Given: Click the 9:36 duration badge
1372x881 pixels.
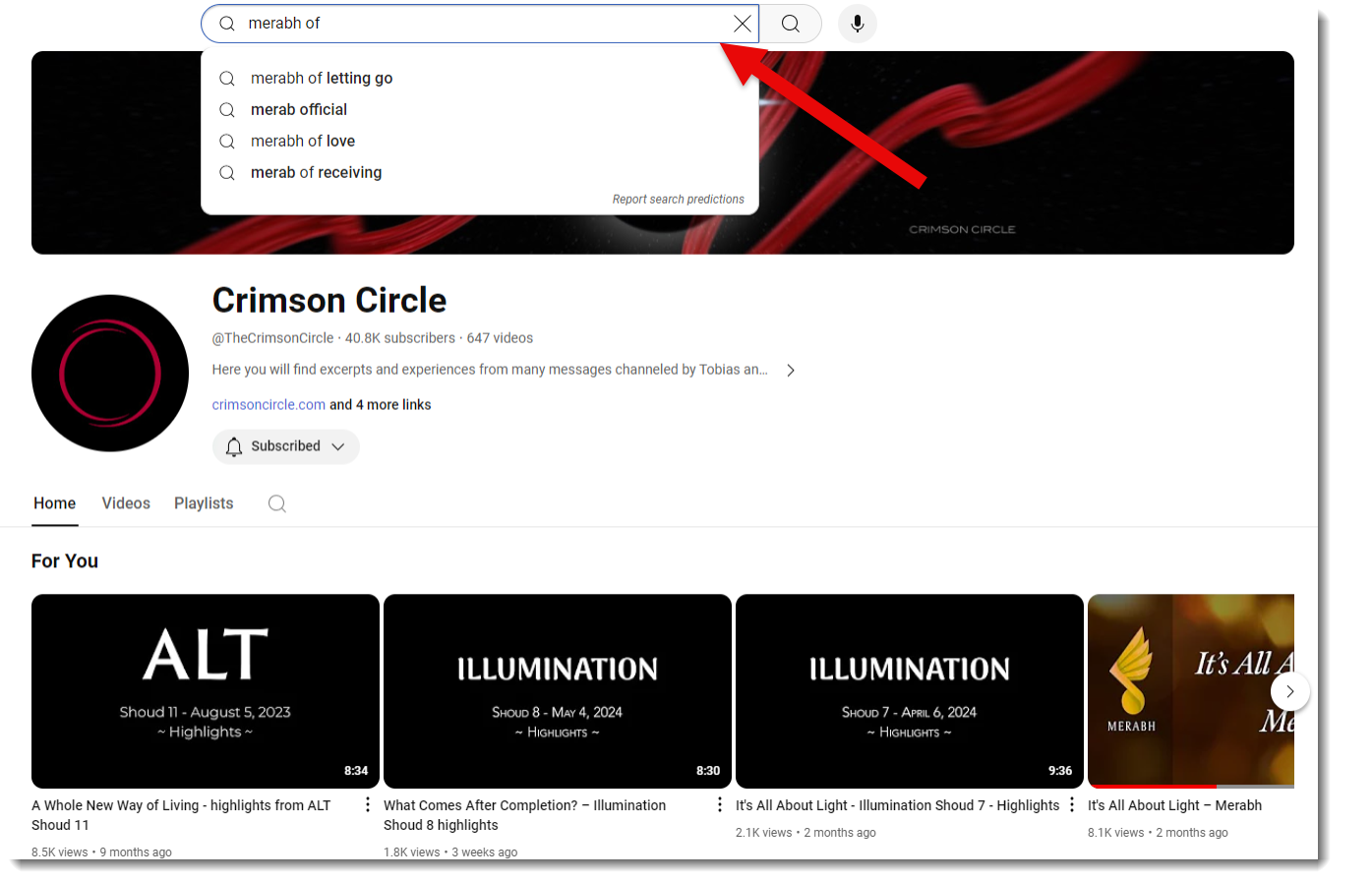Looking at the screenshot, I should click(1060, 771).
